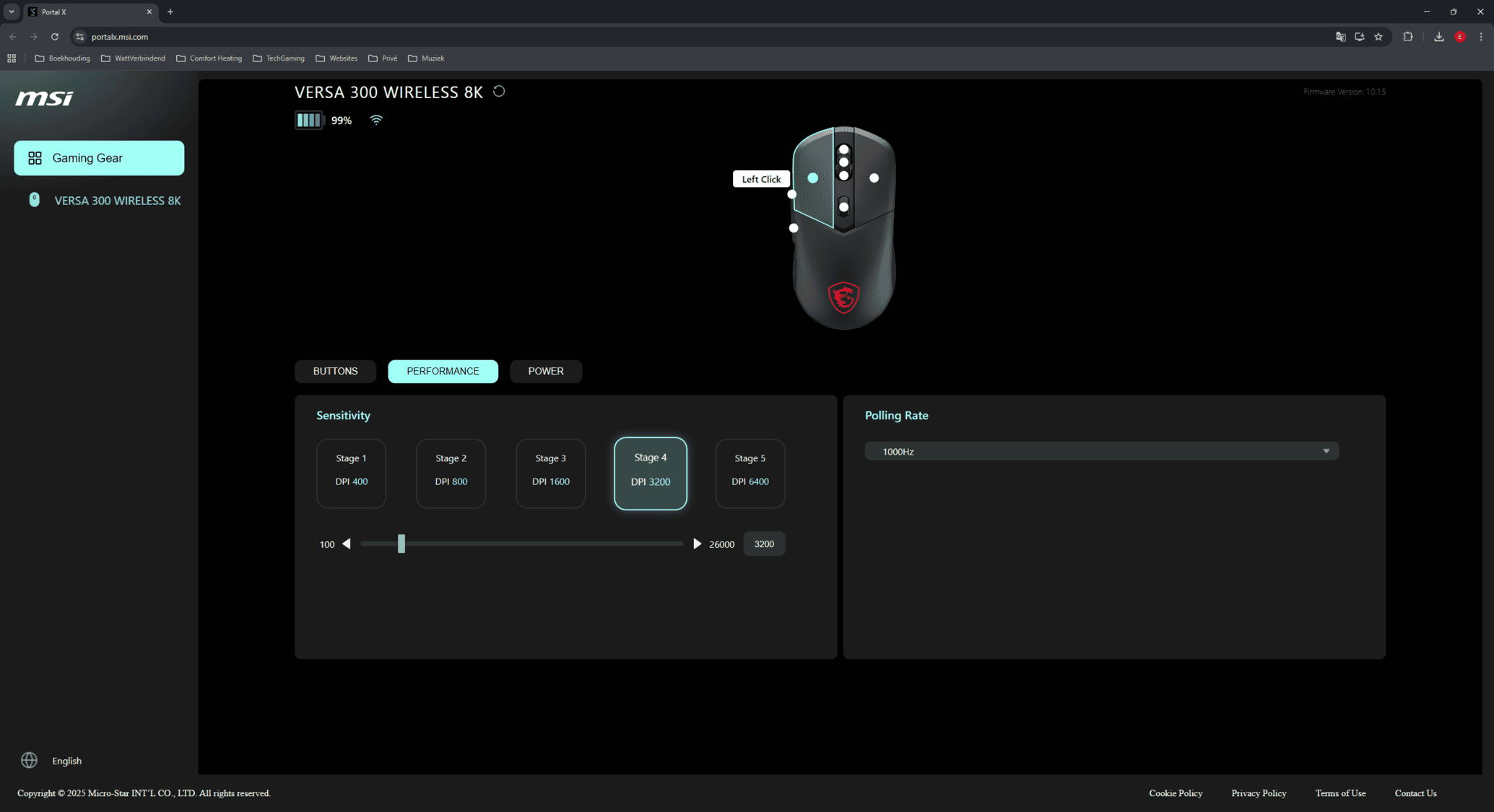Select the Stage 5 DPI 6400 preset

point(750,473)
